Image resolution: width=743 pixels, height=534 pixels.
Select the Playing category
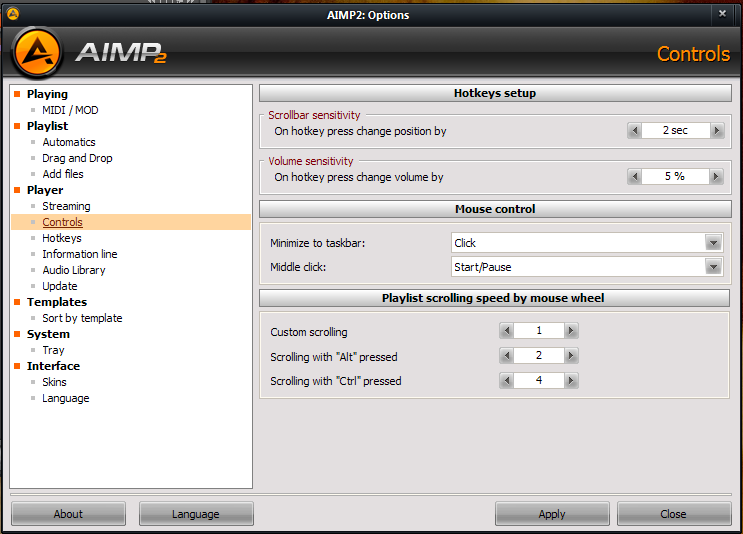pos(47,94)
